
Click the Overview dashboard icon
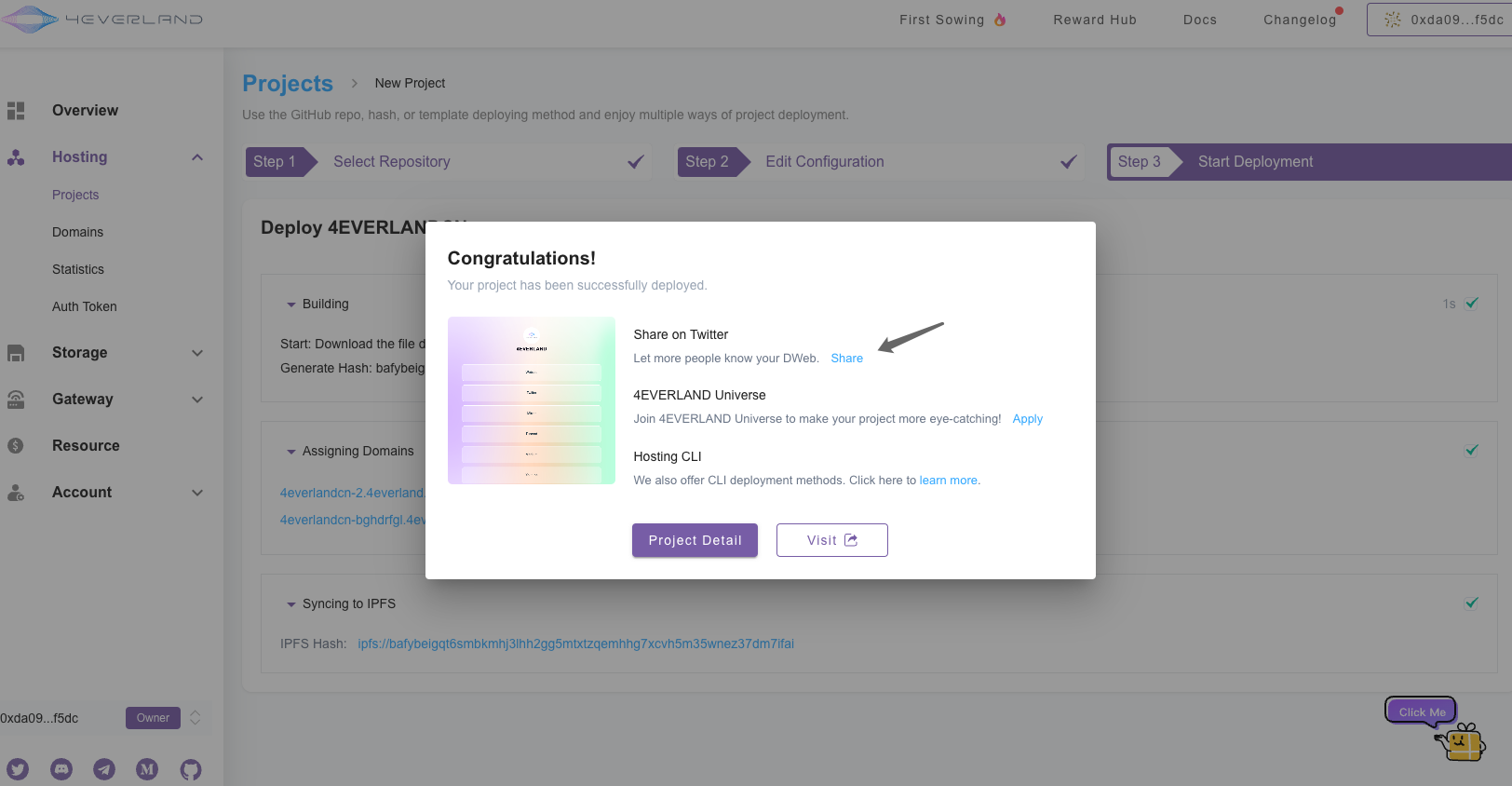click(16, 111)
